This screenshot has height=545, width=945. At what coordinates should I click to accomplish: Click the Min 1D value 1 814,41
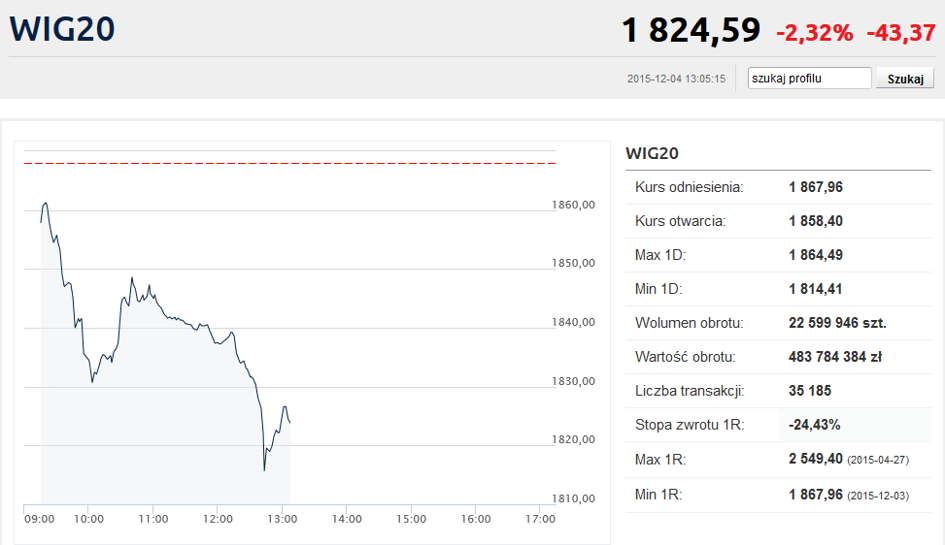[815, 289]
